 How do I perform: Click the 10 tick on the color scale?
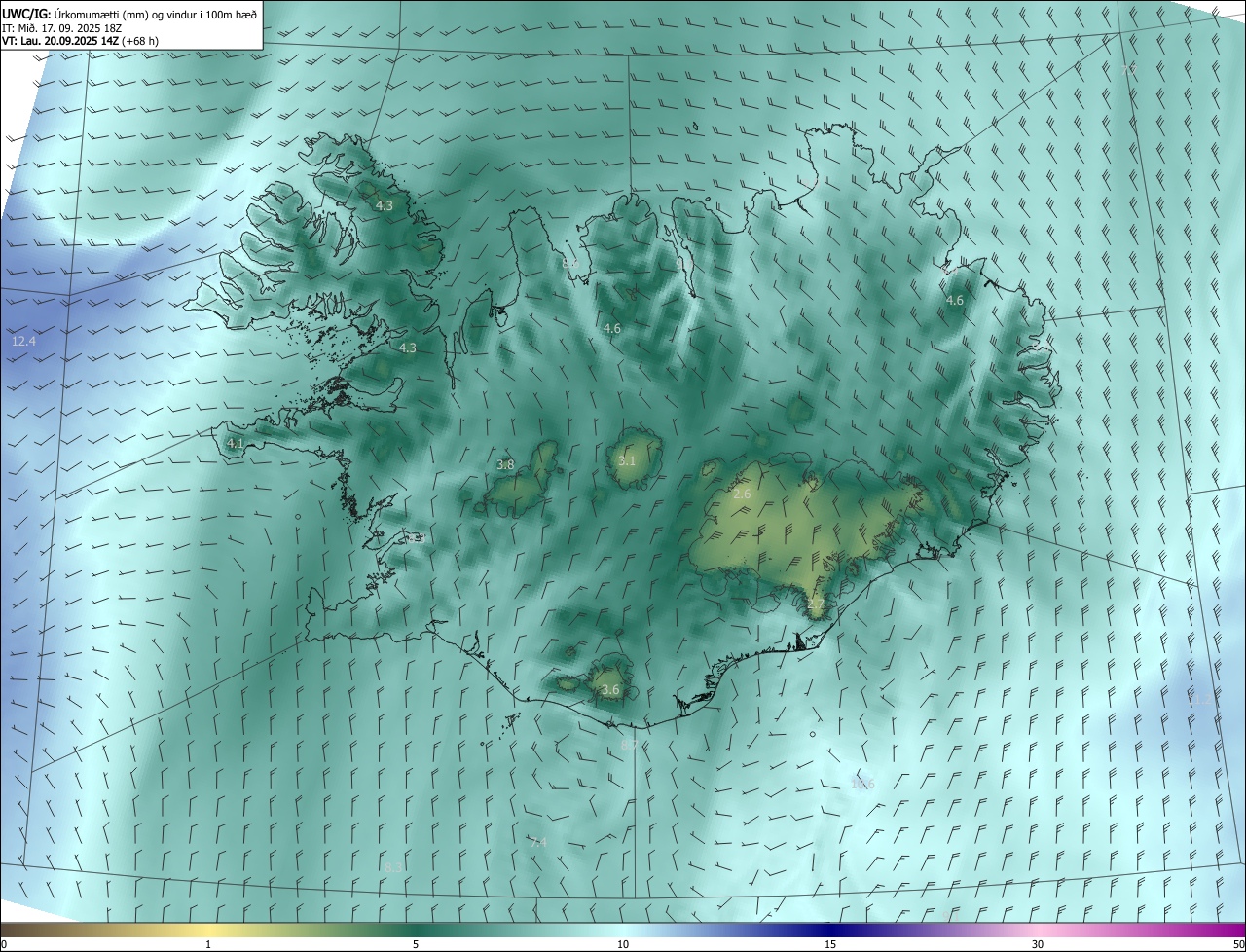tap(623, 945)
